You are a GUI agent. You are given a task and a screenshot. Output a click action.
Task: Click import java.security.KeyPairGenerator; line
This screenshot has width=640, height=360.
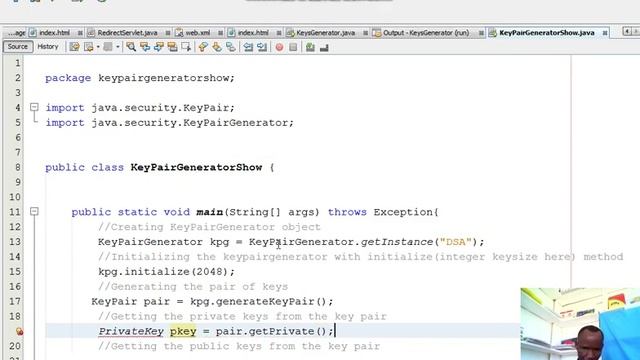pos(169,122)
